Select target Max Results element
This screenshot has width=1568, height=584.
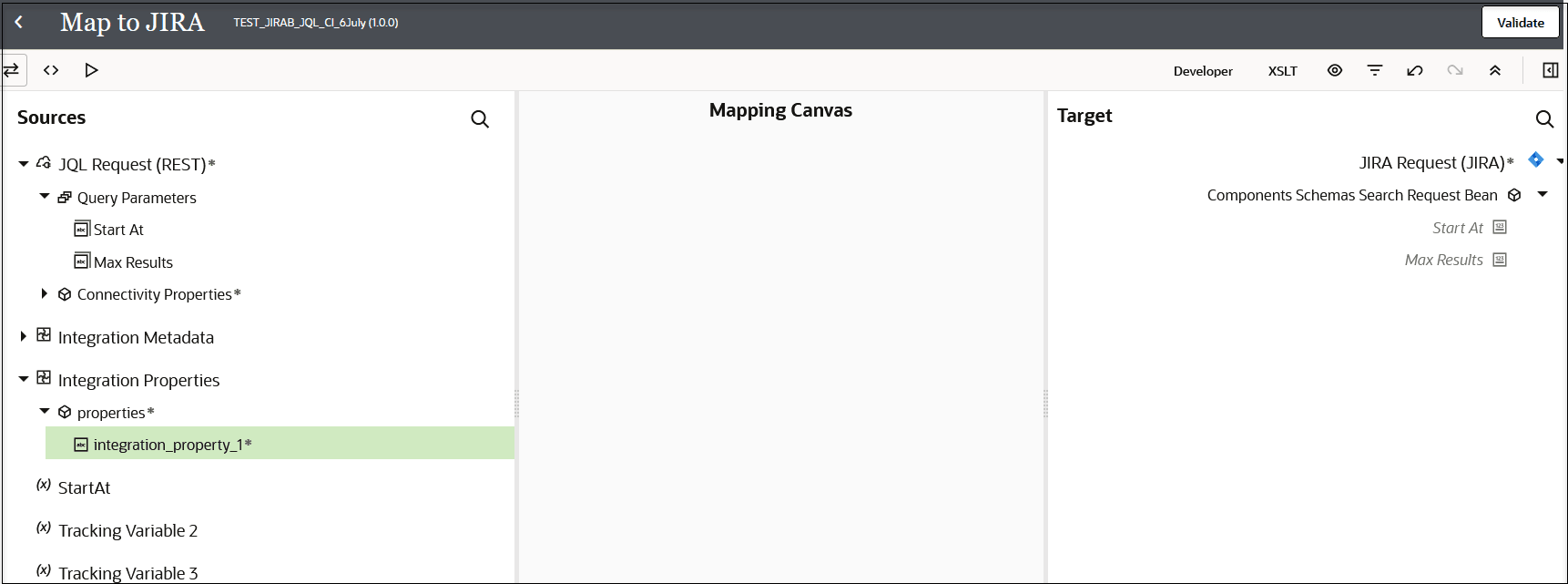pyautogui.click(x=1443, y=260)
